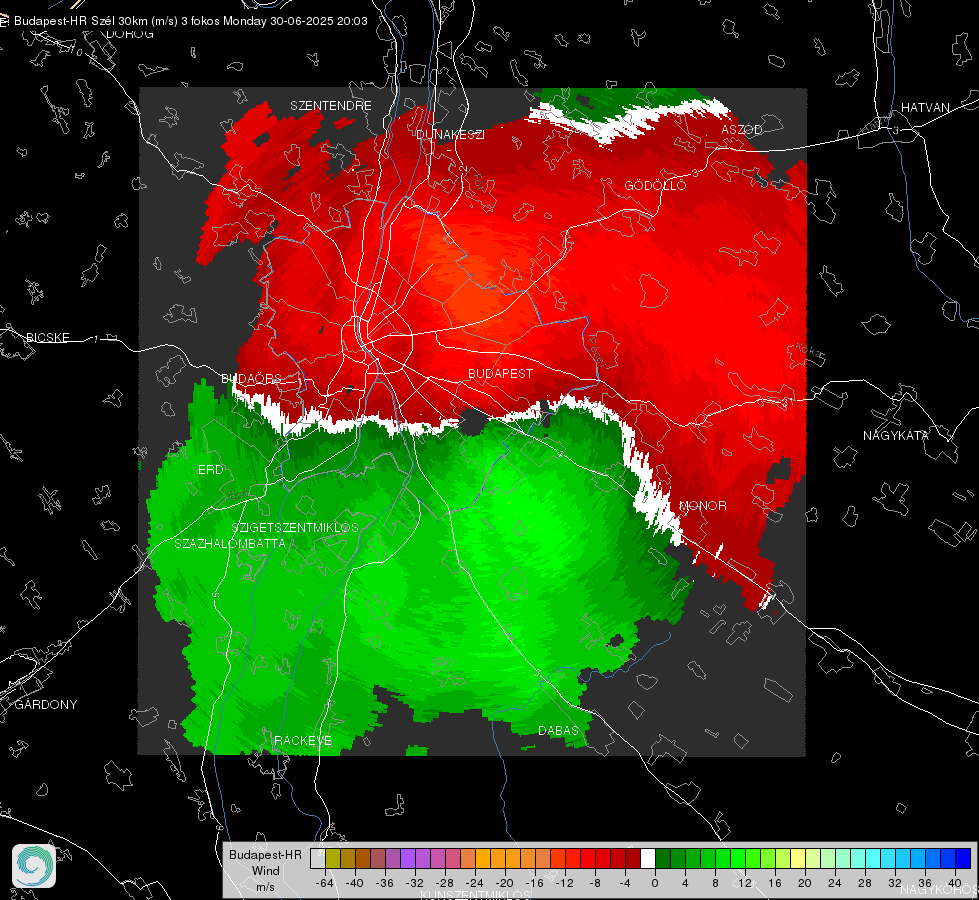Click the 'GARDONY' town label

pyautogui.click(x=46, y=705)
